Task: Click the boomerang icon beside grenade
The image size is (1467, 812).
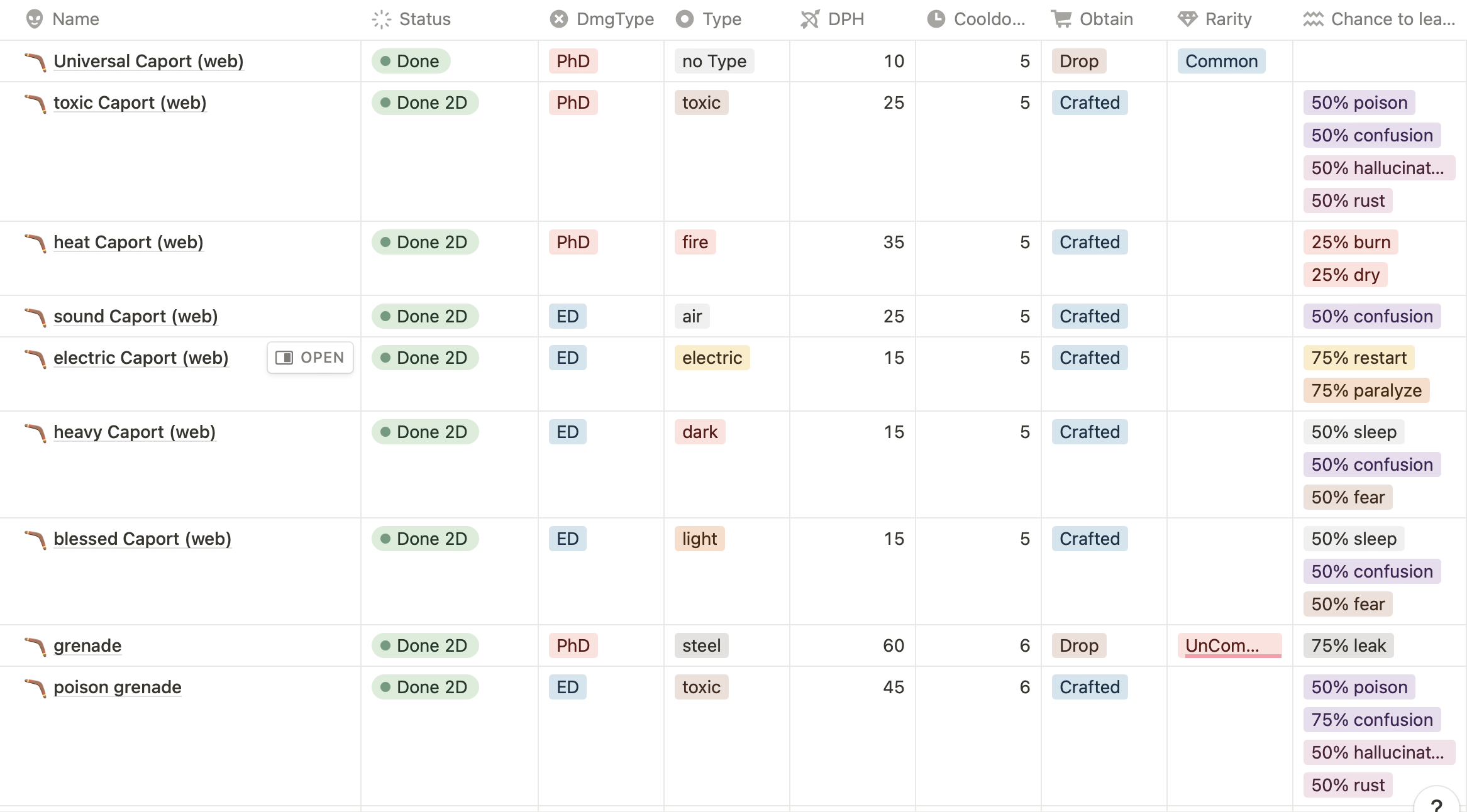Action: pos(36,646)
